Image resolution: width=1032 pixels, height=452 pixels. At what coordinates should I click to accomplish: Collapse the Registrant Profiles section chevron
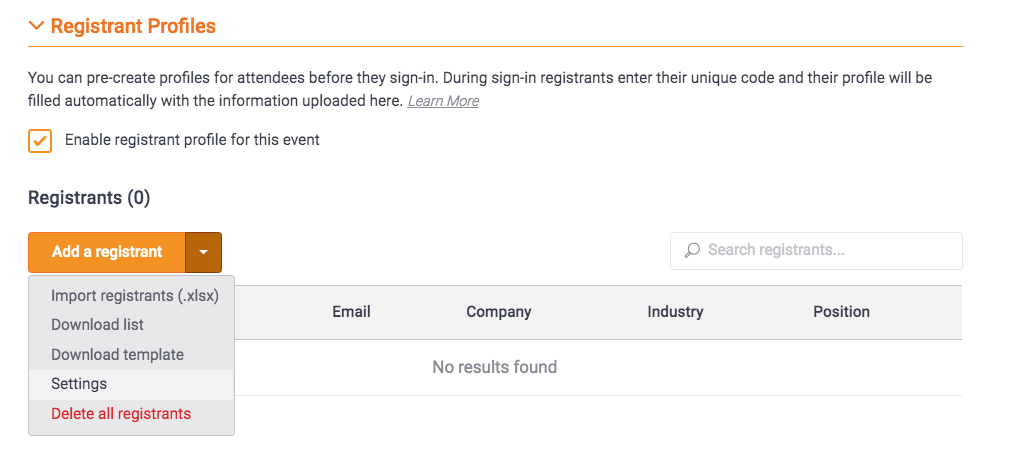pos(37,26)
